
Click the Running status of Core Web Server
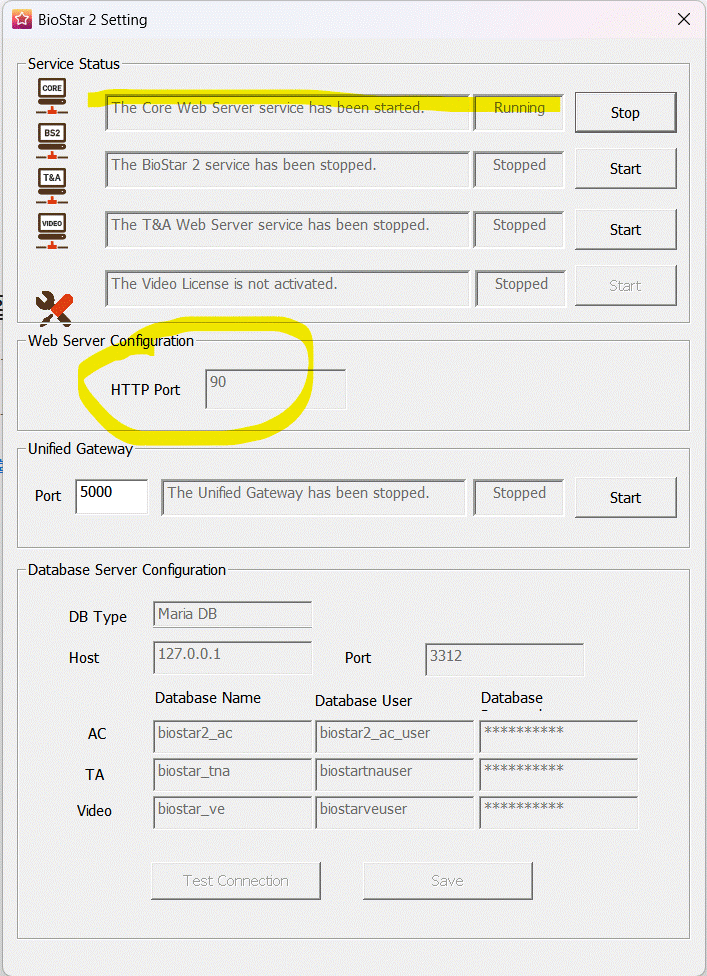(519, 113)
